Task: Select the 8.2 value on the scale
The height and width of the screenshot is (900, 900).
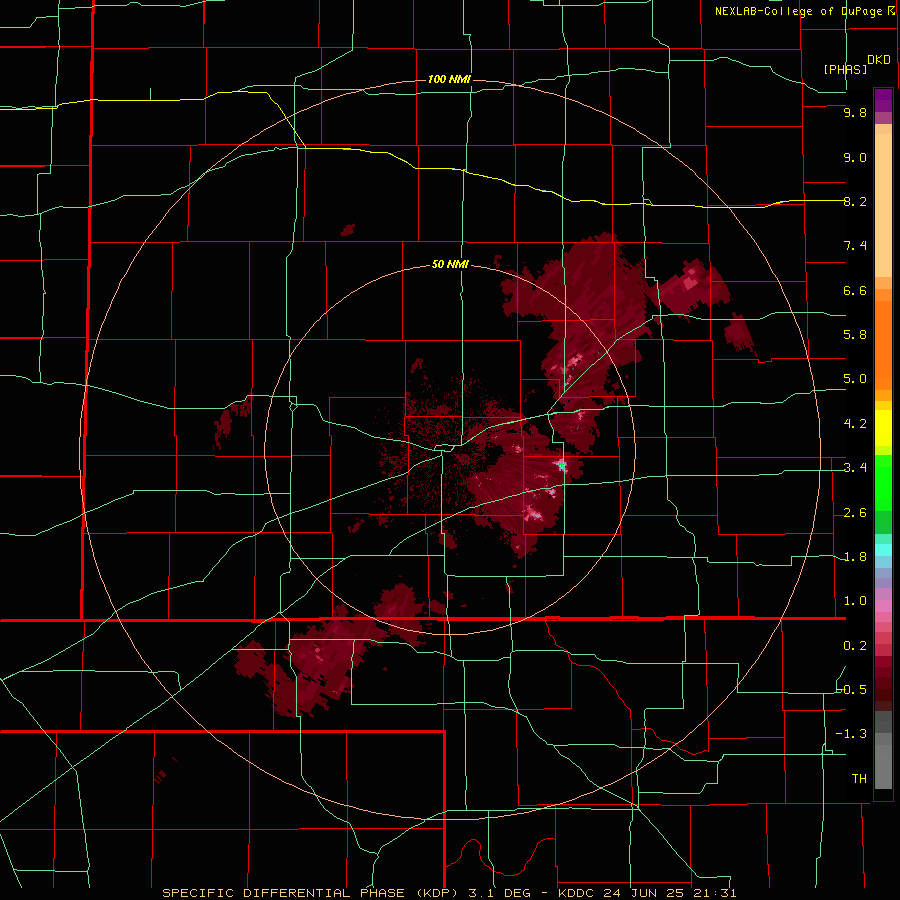Action: point(855,201)
